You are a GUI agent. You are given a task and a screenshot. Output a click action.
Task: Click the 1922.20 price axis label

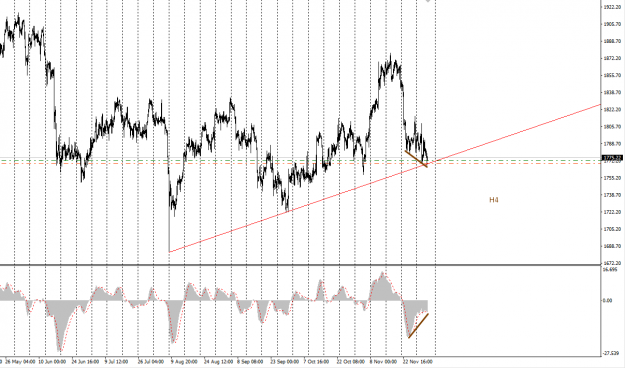(x=613, y=7)
